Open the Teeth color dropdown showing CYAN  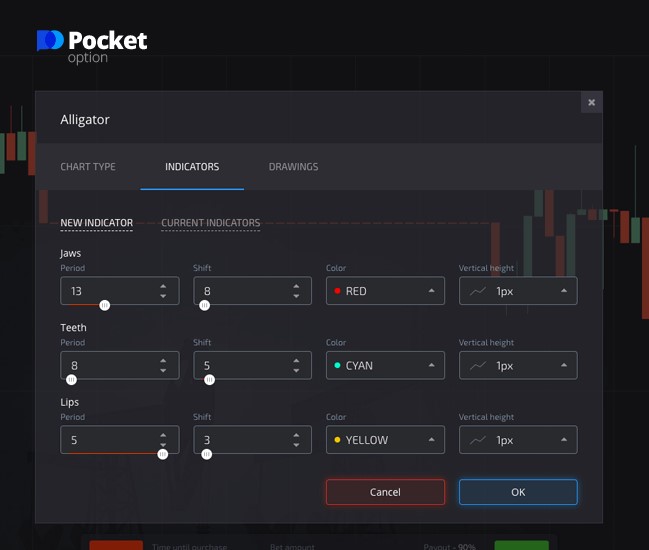coord(385,365)
